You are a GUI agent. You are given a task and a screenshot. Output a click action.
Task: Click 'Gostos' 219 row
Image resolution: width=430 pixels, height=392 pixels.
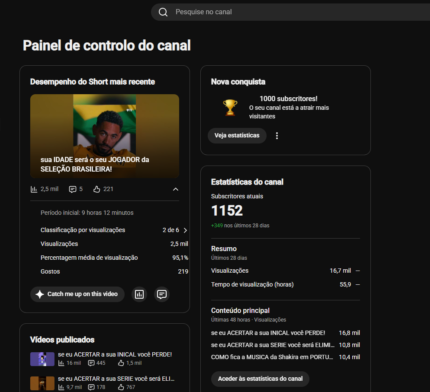[114, 272]
